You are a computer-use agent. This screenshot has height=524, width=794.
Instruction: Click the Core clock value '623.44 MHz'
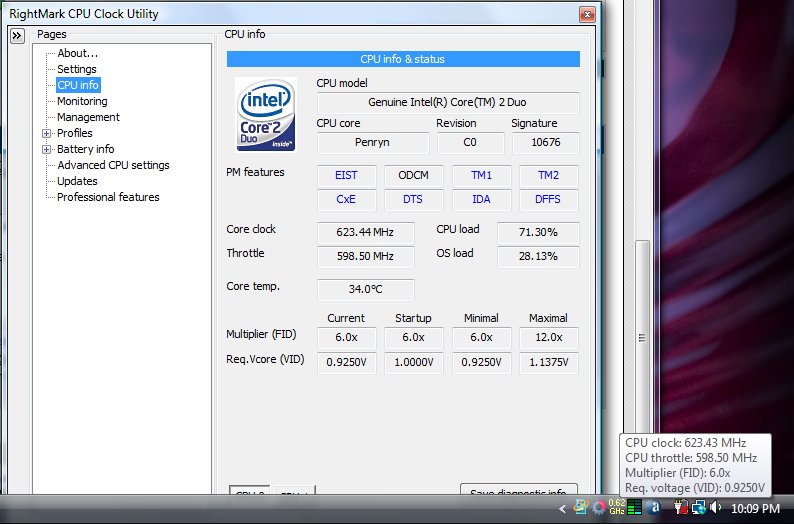coord(366,233)
